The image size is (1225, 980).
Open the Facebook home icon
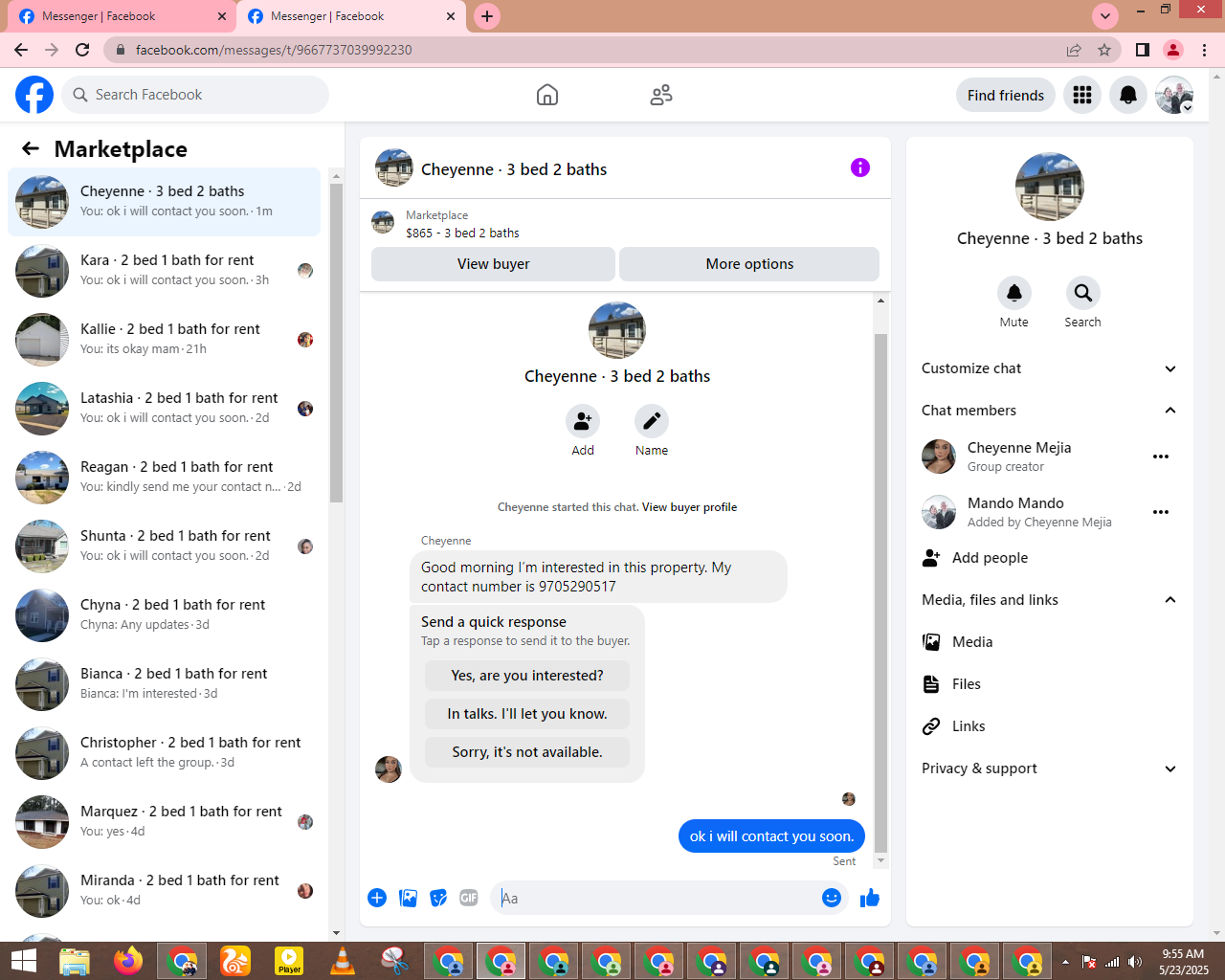point(547,95)
